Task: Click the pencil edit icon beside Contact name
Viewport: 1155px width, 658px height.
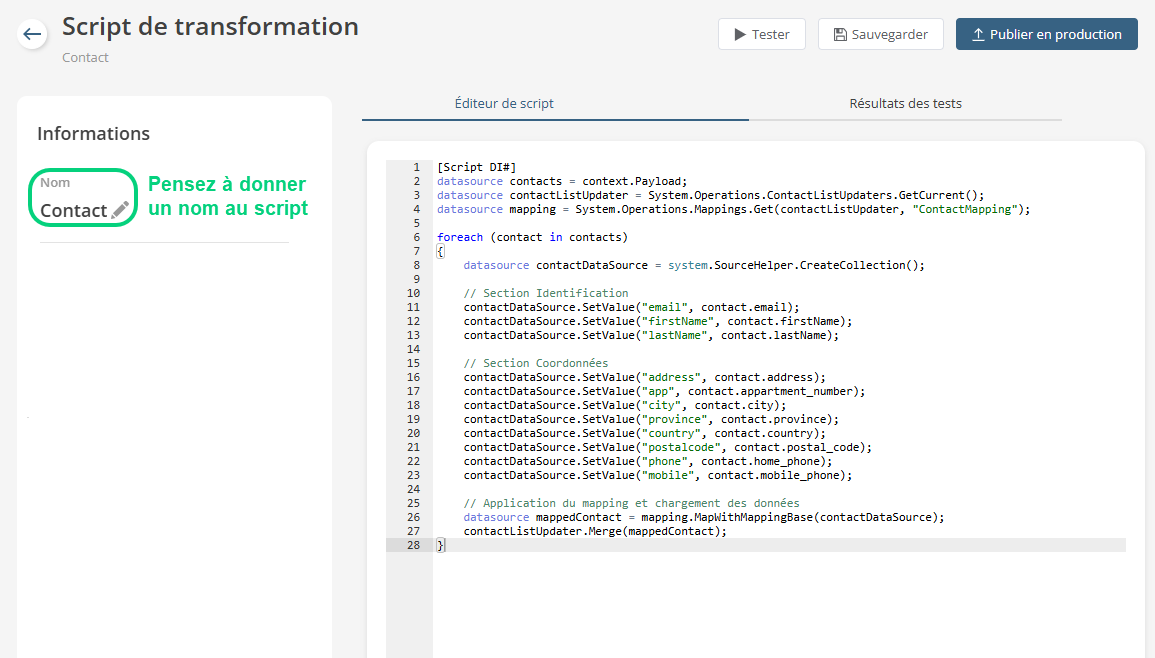Action: click(120, 210)
